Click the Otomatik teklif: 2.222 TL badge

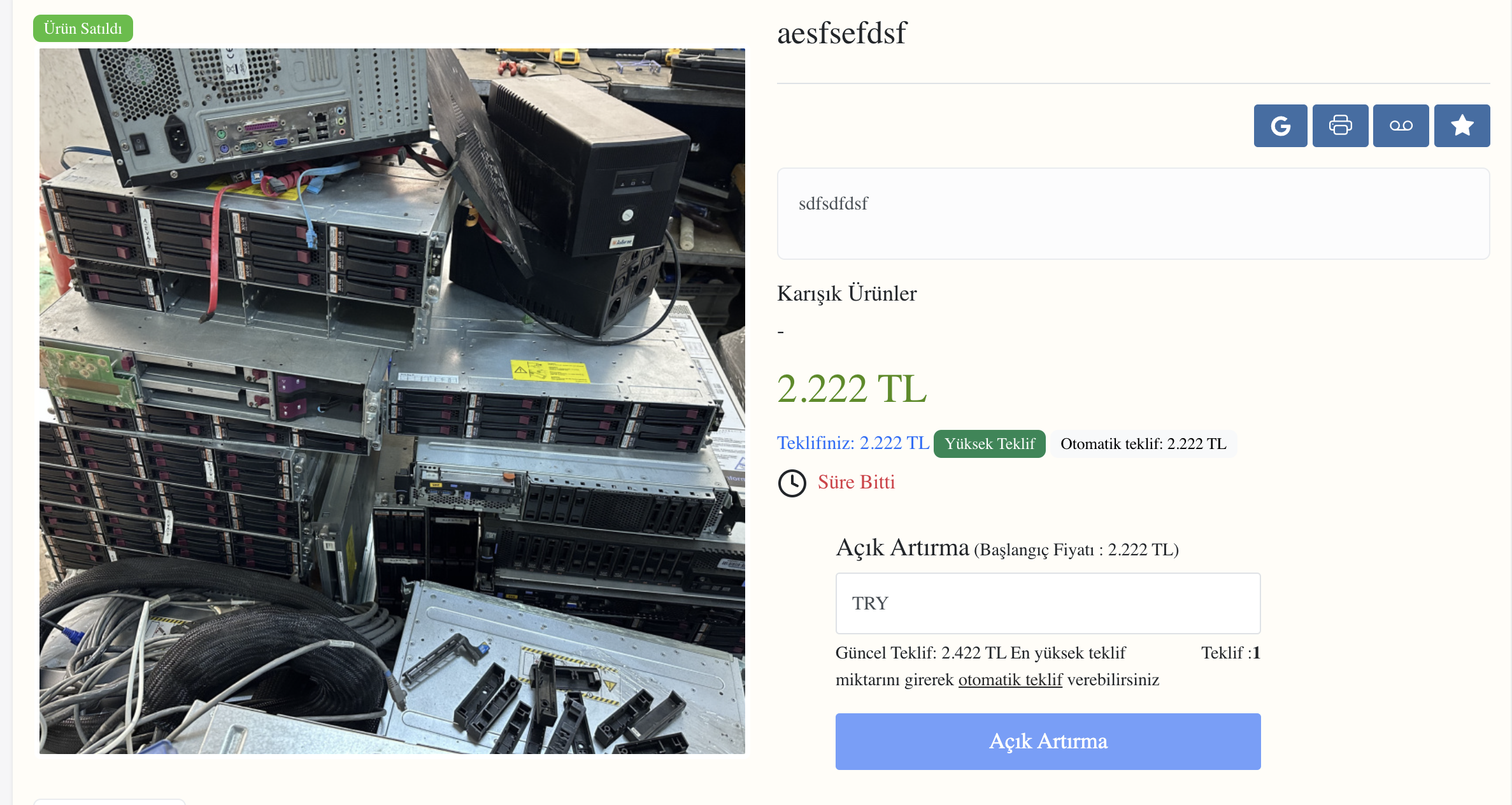[1143, 444]
